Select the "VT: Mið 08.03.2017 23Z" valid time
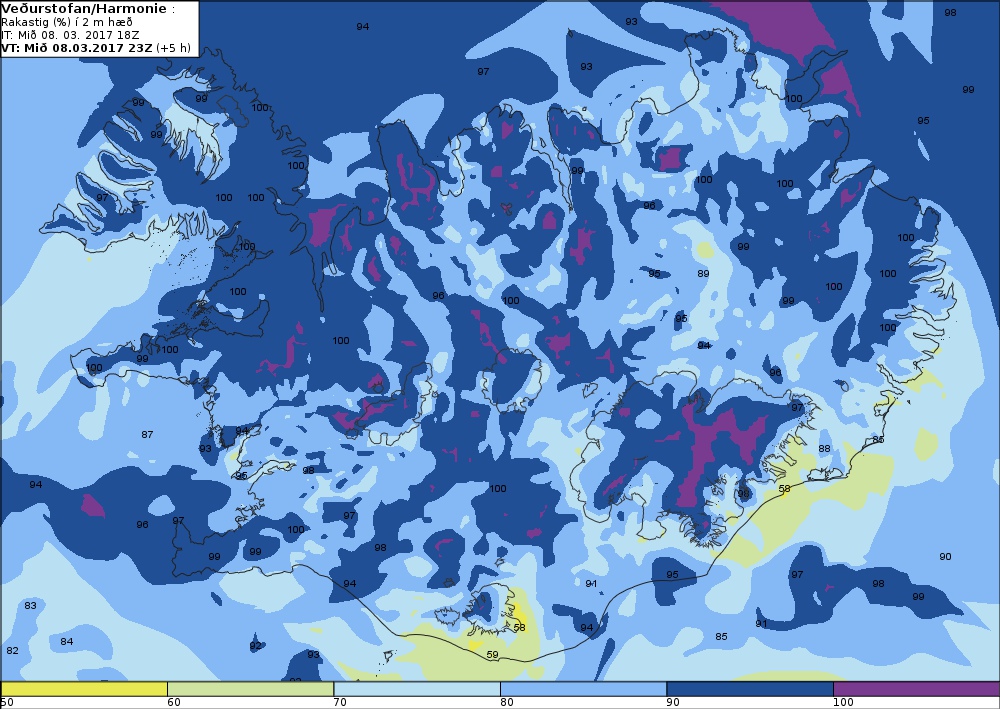 click(77, 48)
